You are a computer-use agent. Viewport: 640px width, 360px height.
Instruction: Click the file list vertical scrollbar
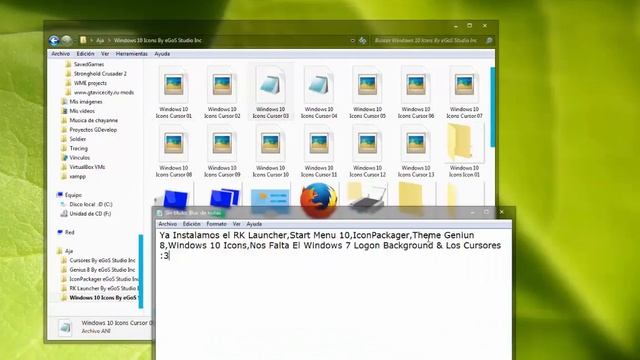tap(492, 107)
